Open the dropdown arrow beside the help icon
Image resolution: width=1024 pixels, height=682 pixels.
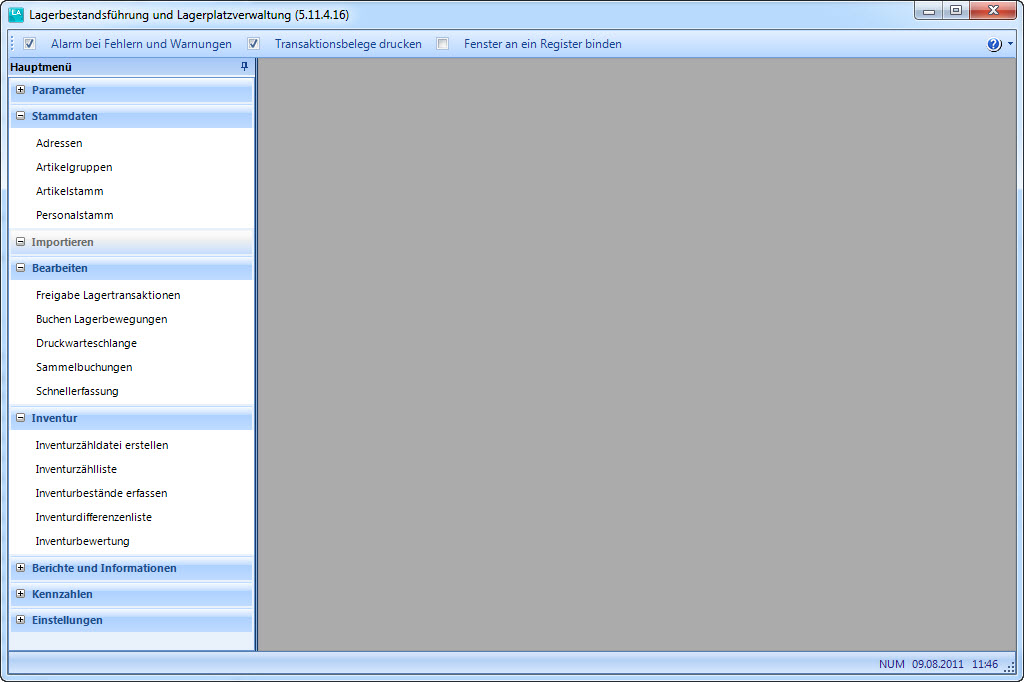[1010, 45]
